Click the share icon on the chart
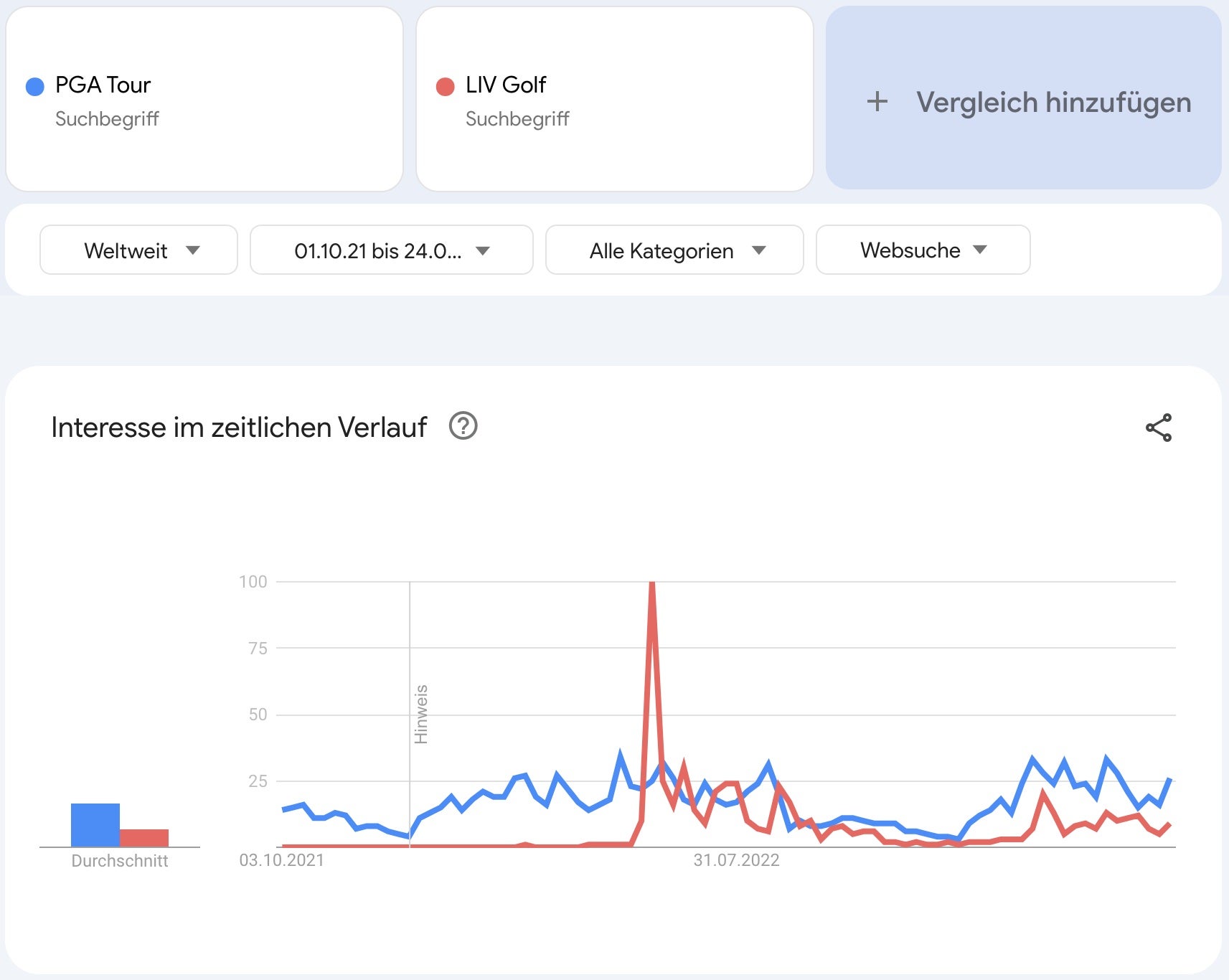 point(1158,428)
